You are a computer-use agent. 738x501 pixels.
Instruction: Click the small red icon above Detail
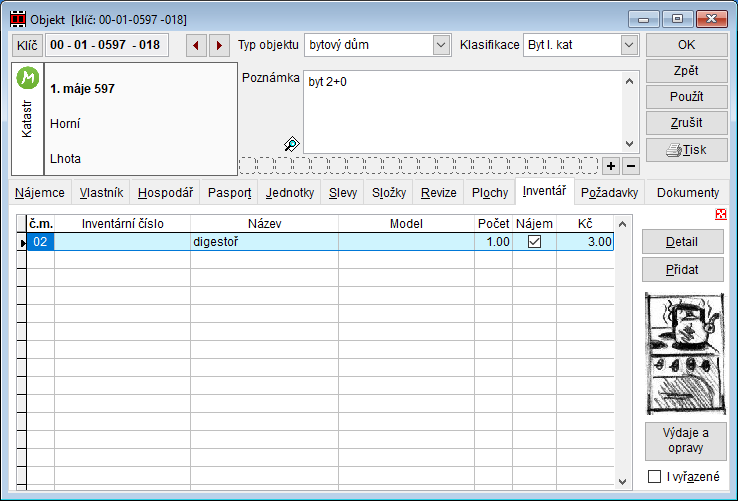pyautogui.click(x=721, y=214)
